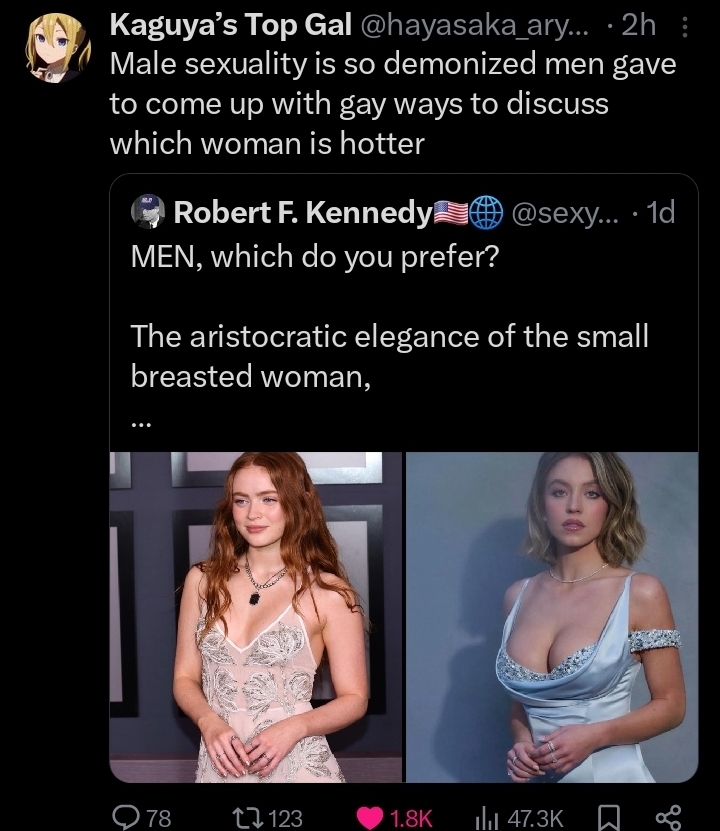Open the share icon
The height and width of the screenshot is (831, 720).
pyautogui.click(x=669, y=817)
